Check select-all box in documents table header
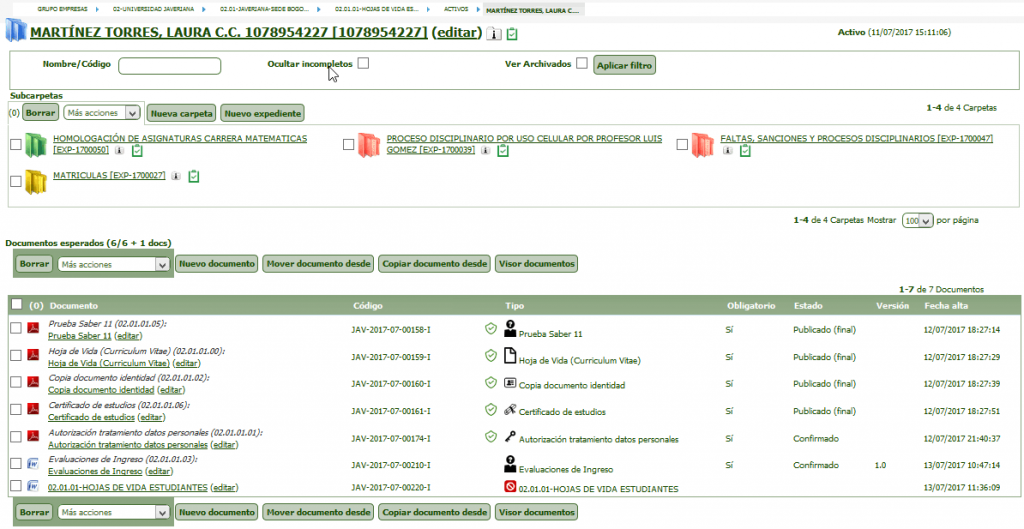Screen dimensions: 1024x529 pos(17,304)
